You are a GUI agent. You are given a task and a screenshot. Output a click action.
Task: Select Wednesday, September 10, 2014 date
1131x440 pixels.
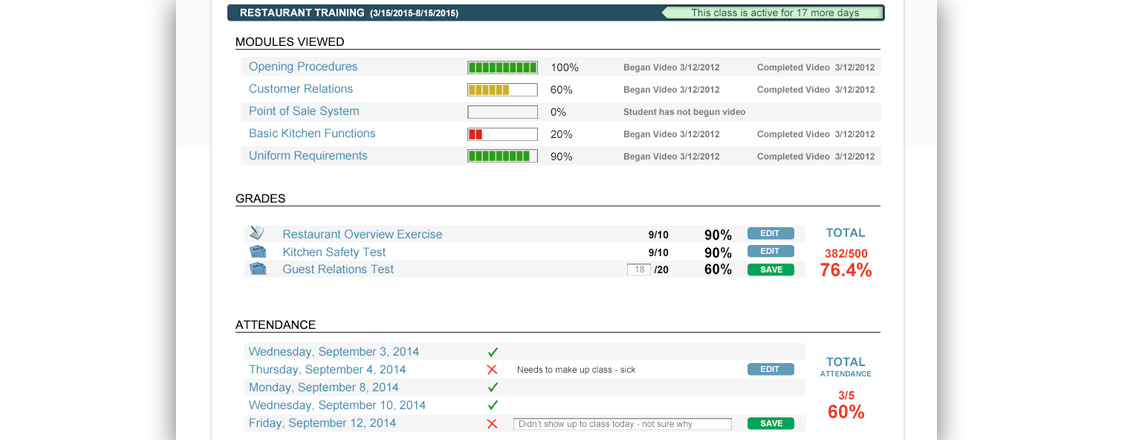pyautogui.click(x=337, y=405)
